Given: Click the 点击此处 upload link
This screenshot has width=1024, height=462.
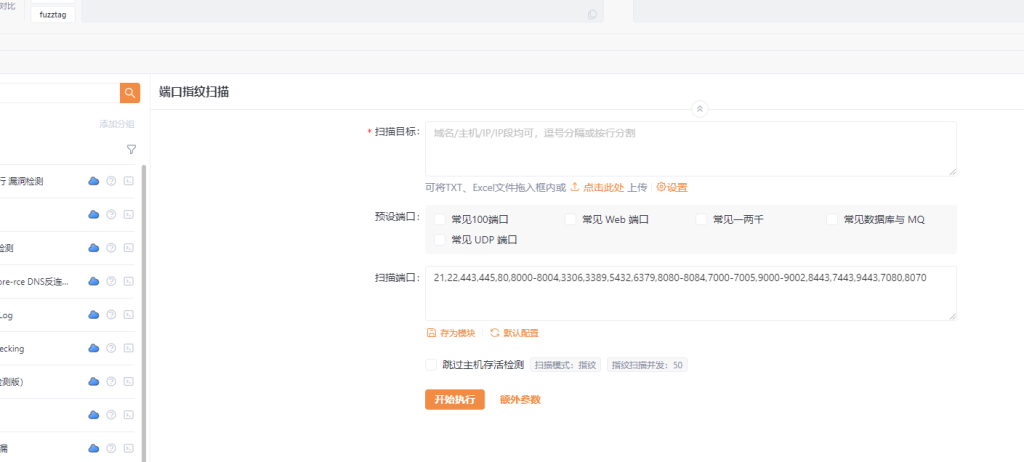Looking at the screenshot, I should pyautogui.click(x=604, y=187).
